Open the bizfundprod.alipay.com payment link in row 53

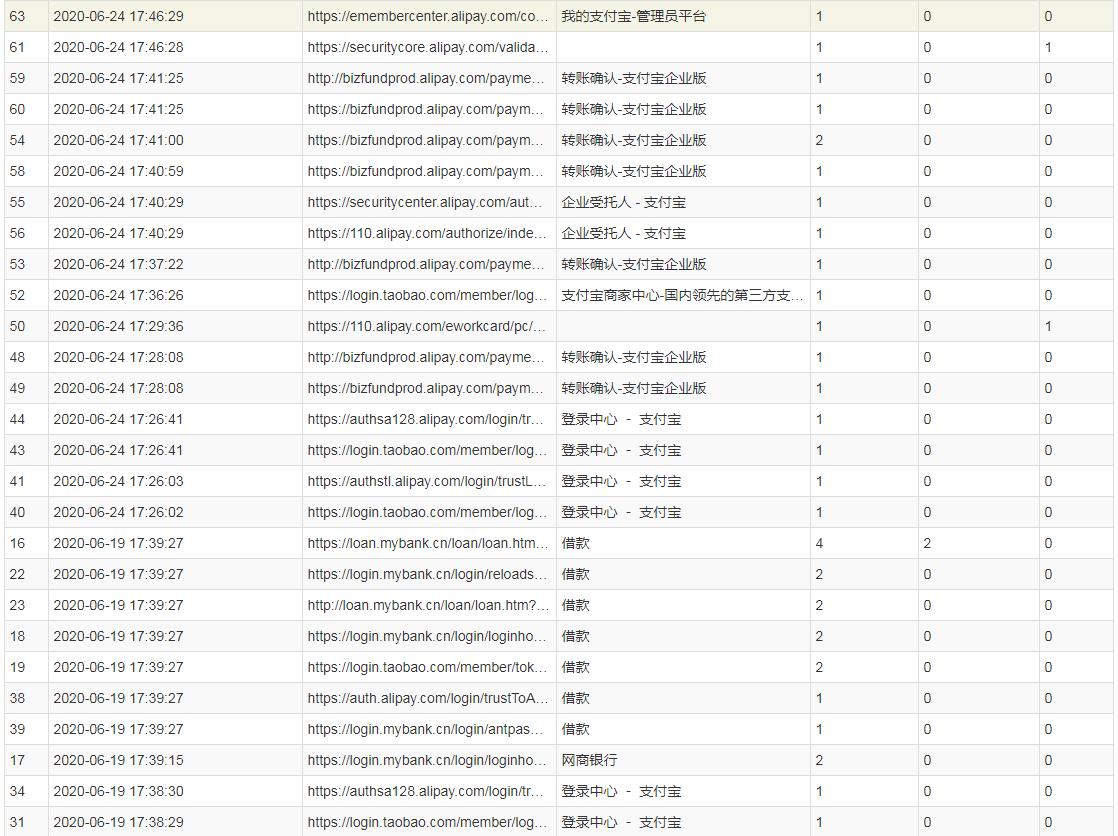click(x=426, y=264)
